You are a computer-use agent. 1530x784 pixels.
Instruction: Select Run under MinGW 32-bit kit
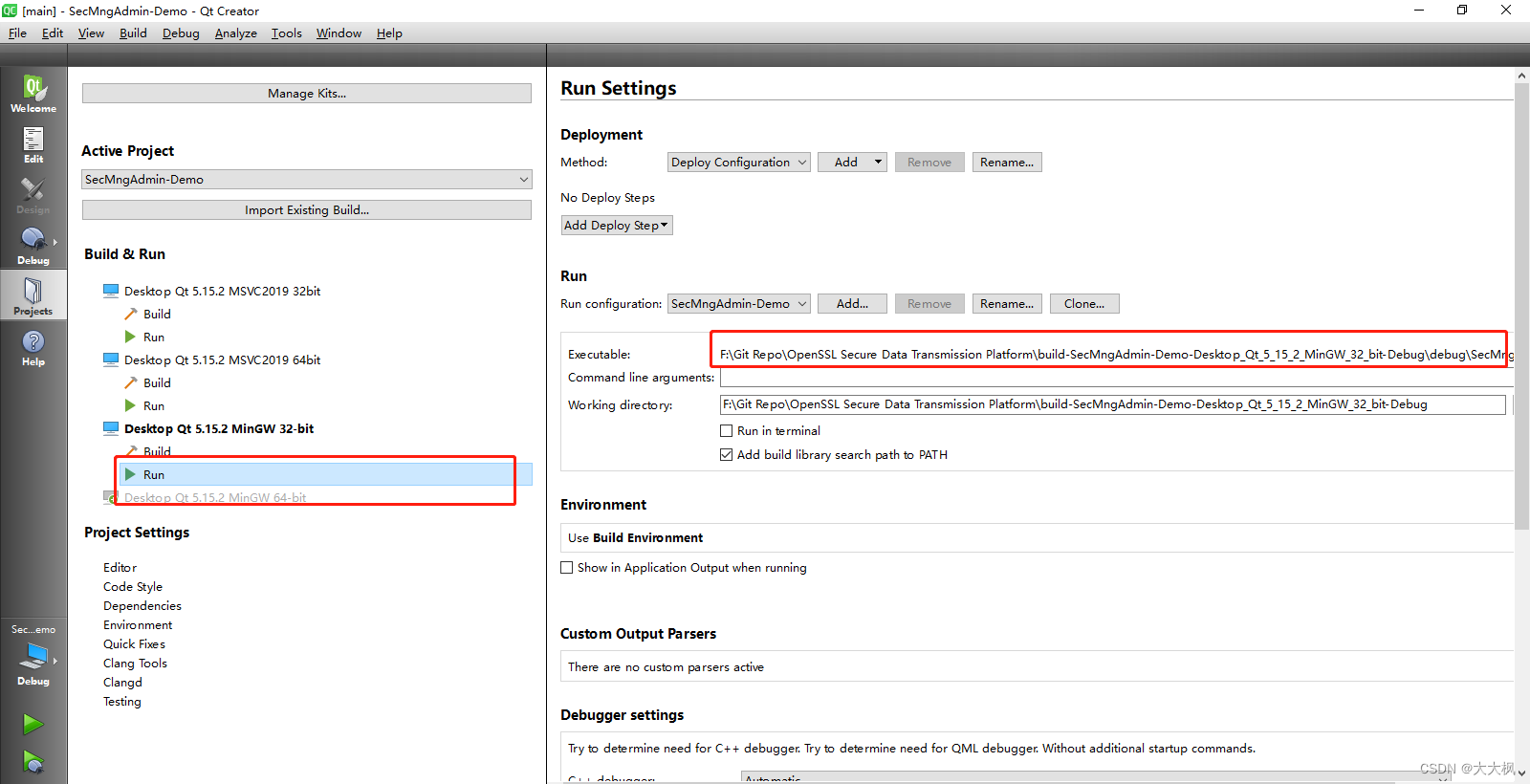tap(154, 475)
